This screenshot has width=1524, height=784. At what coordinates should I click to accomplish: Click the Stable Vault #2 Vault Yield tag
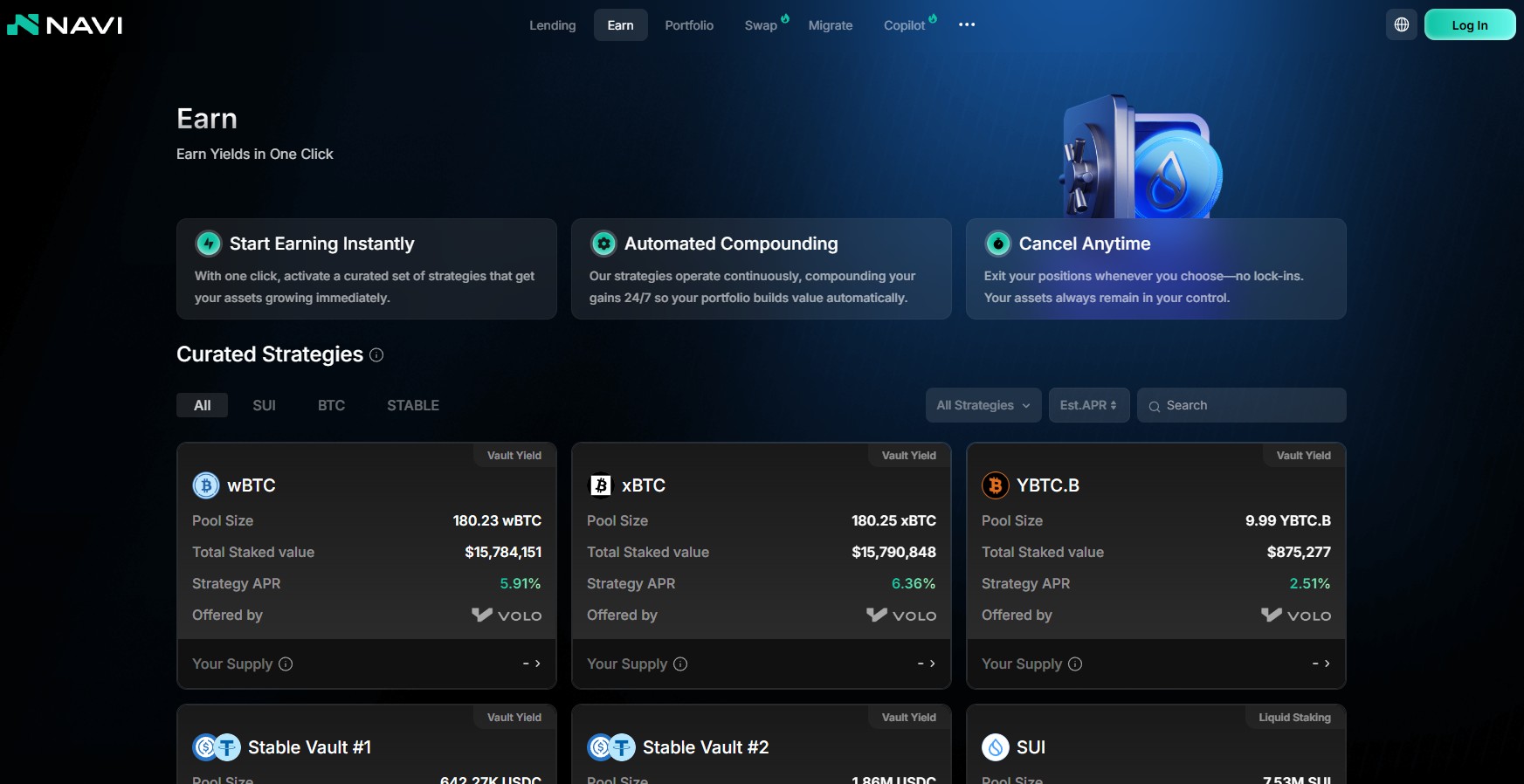[909, 718]
